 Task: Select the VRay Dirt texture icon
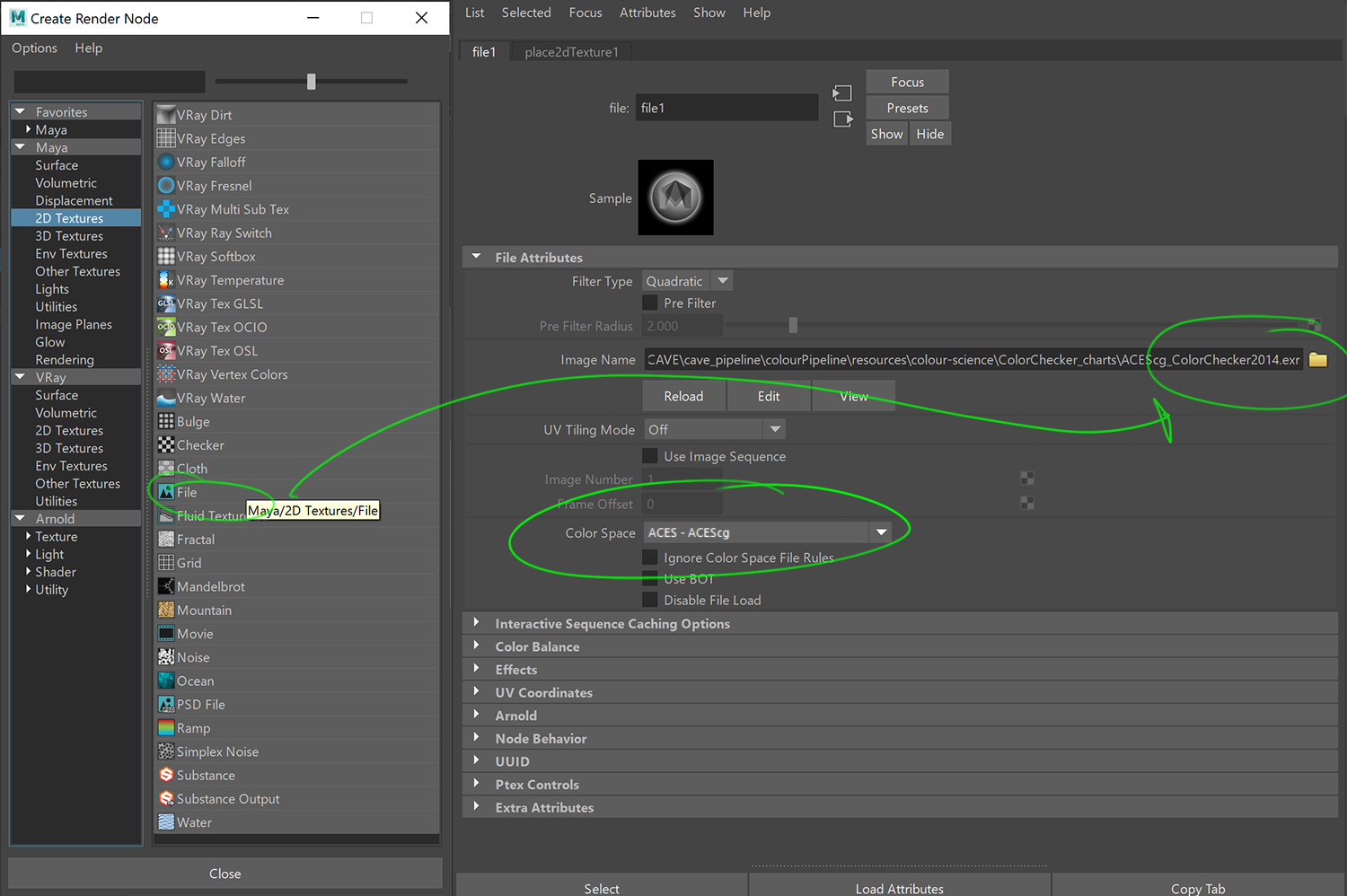pos(166,115)
